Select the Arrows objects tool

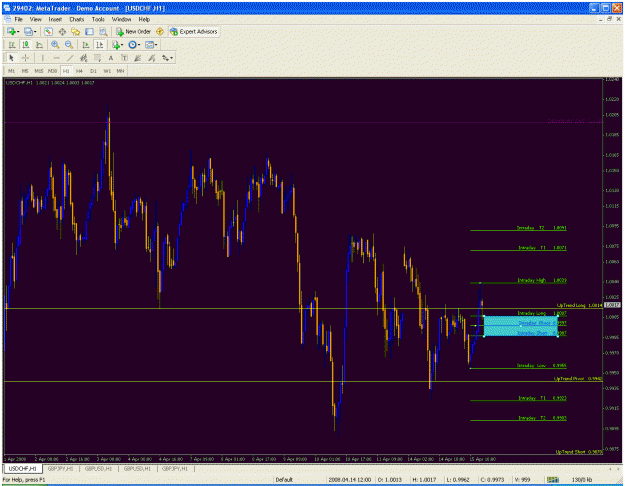click(x=165, y=58)
